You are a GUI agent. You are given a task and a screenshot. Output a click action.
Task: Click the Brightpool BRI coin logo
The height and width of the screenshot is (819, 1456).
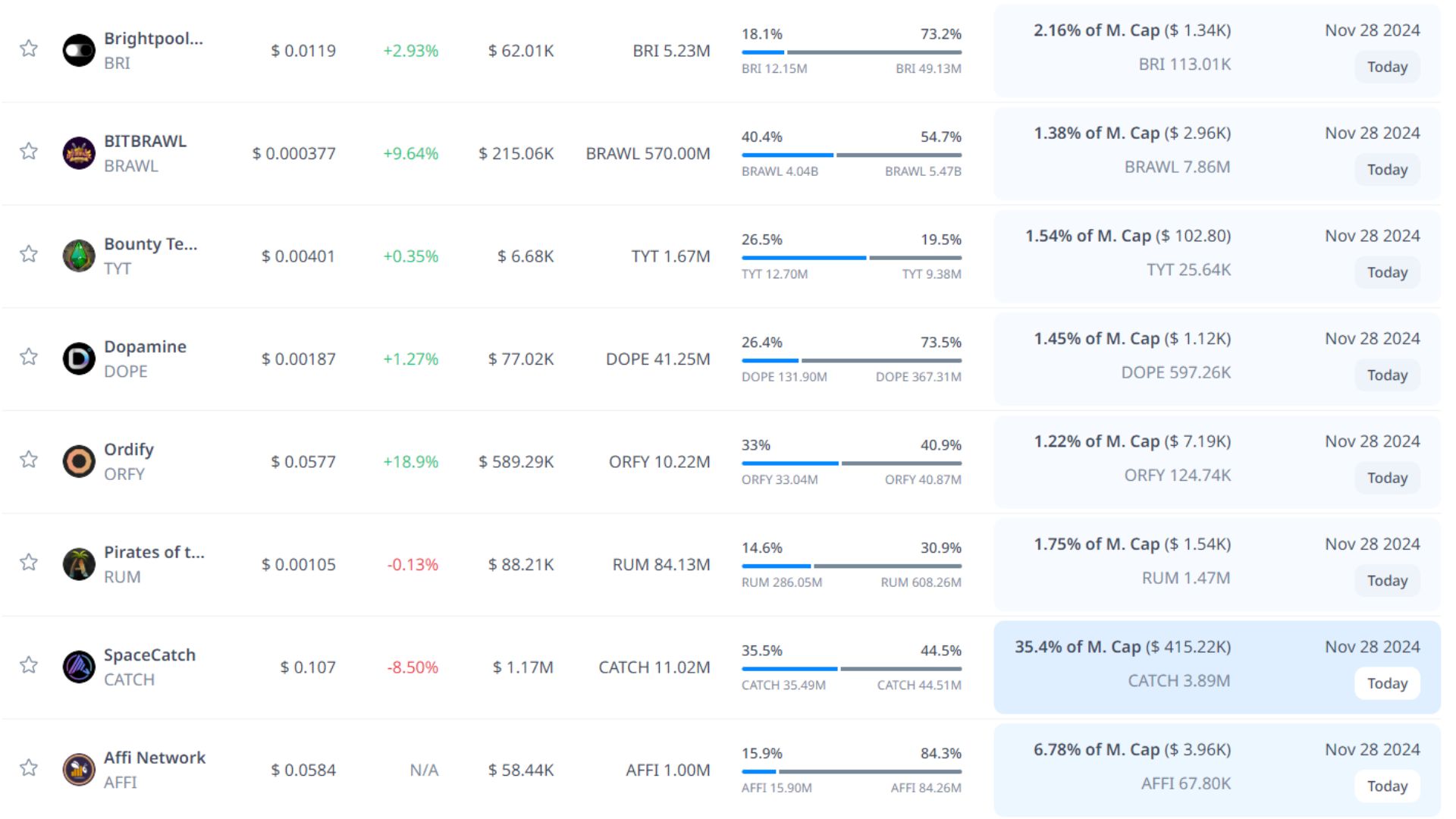pyautogui.click(x=79, y=50)
